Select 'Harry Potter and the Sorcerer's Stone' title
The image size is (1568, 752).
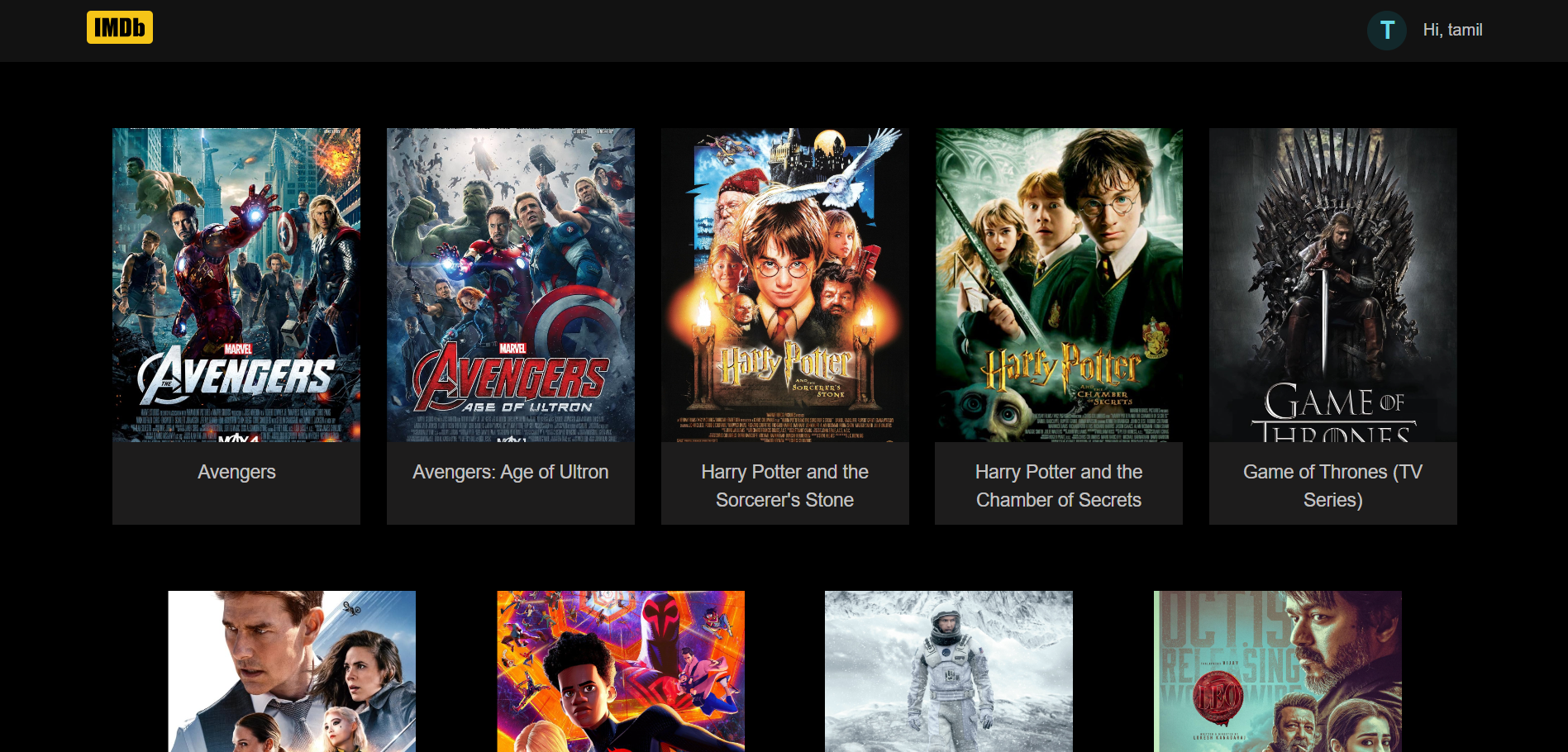(785, 486)
